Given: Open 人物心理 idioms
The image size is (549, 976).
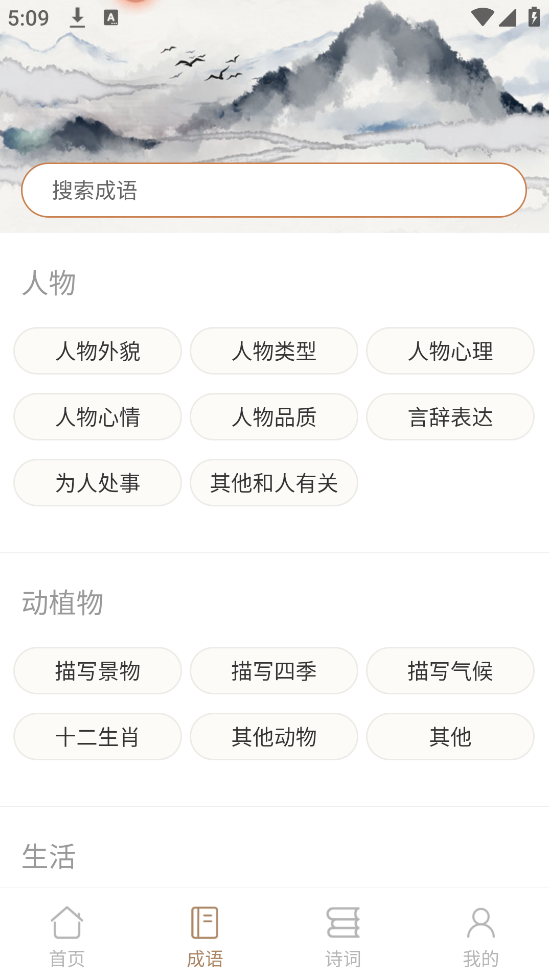Looking at the screenshot, I should click(x=450, y=351).
